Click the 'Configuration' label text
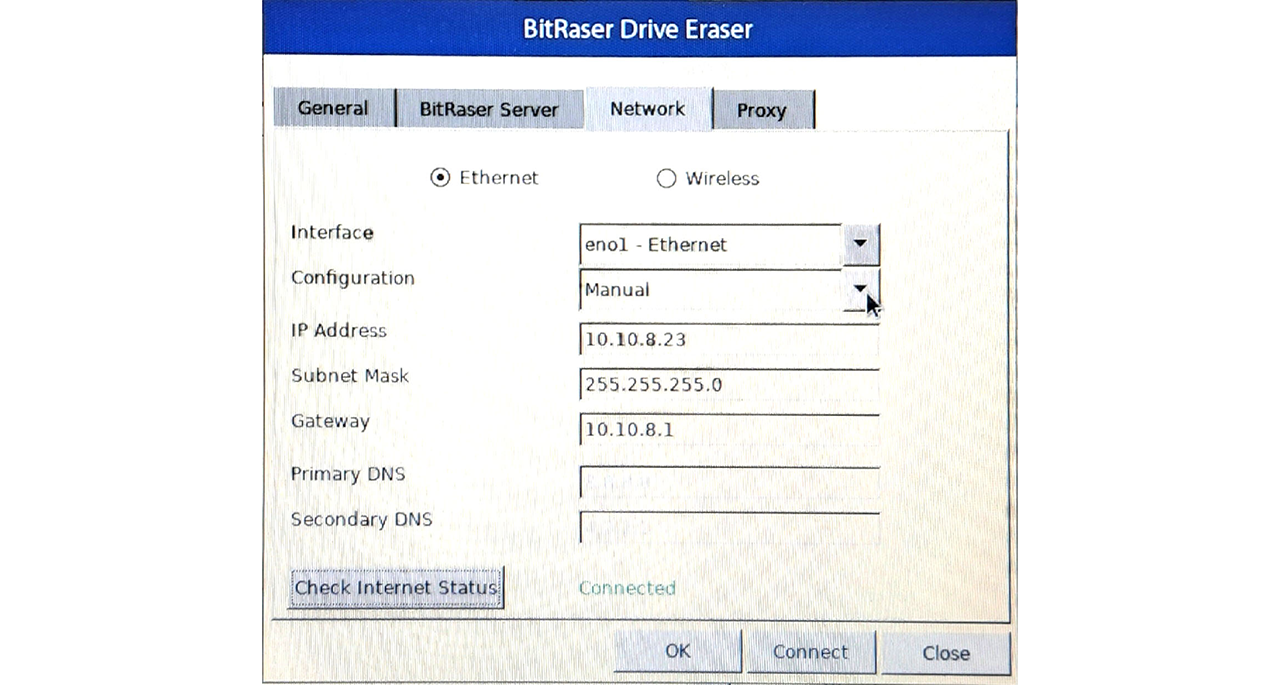The width and height of the screenshot is (1280, 685). (352, 278)
